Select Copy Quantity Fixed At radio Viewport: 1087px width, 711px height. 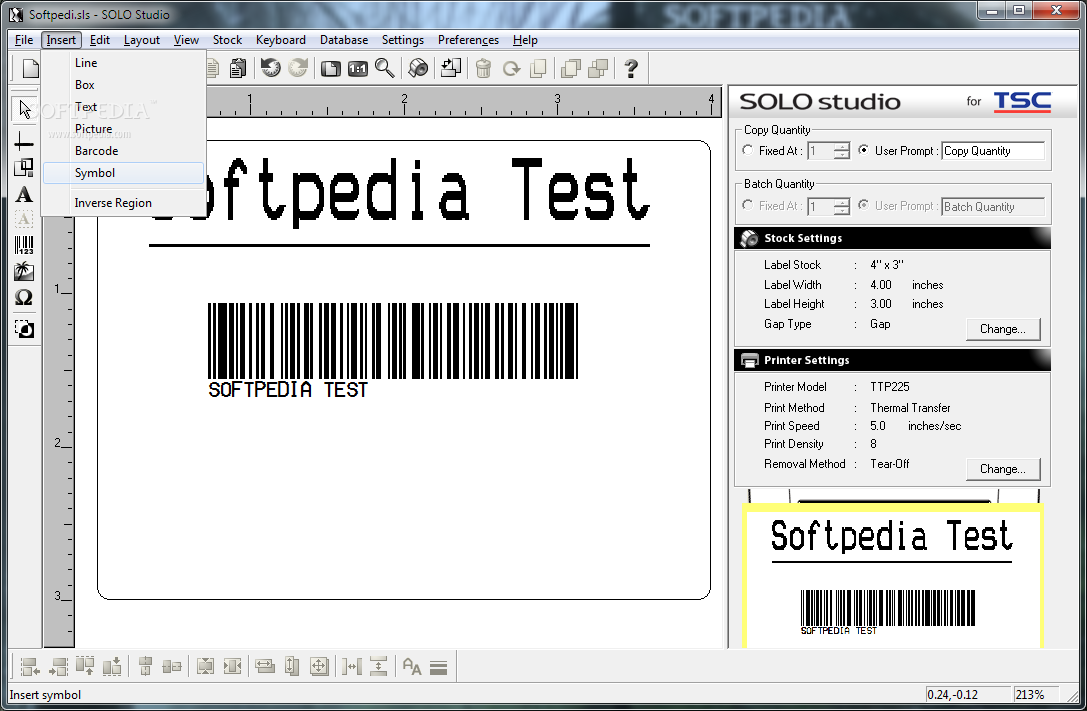[747, 150]
